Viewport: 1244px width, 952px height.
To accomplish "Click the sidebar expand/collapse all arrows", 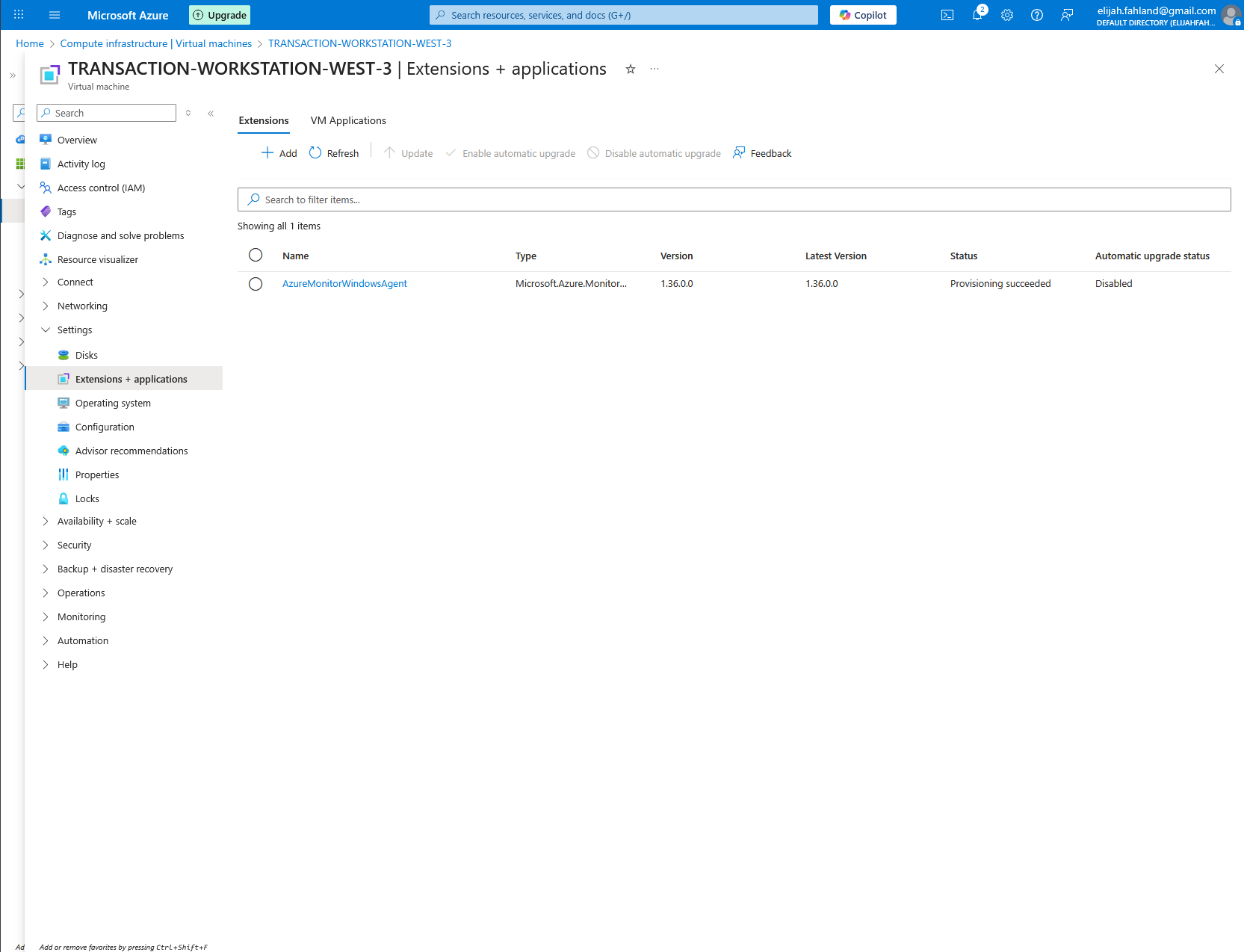I will (188, 113).
